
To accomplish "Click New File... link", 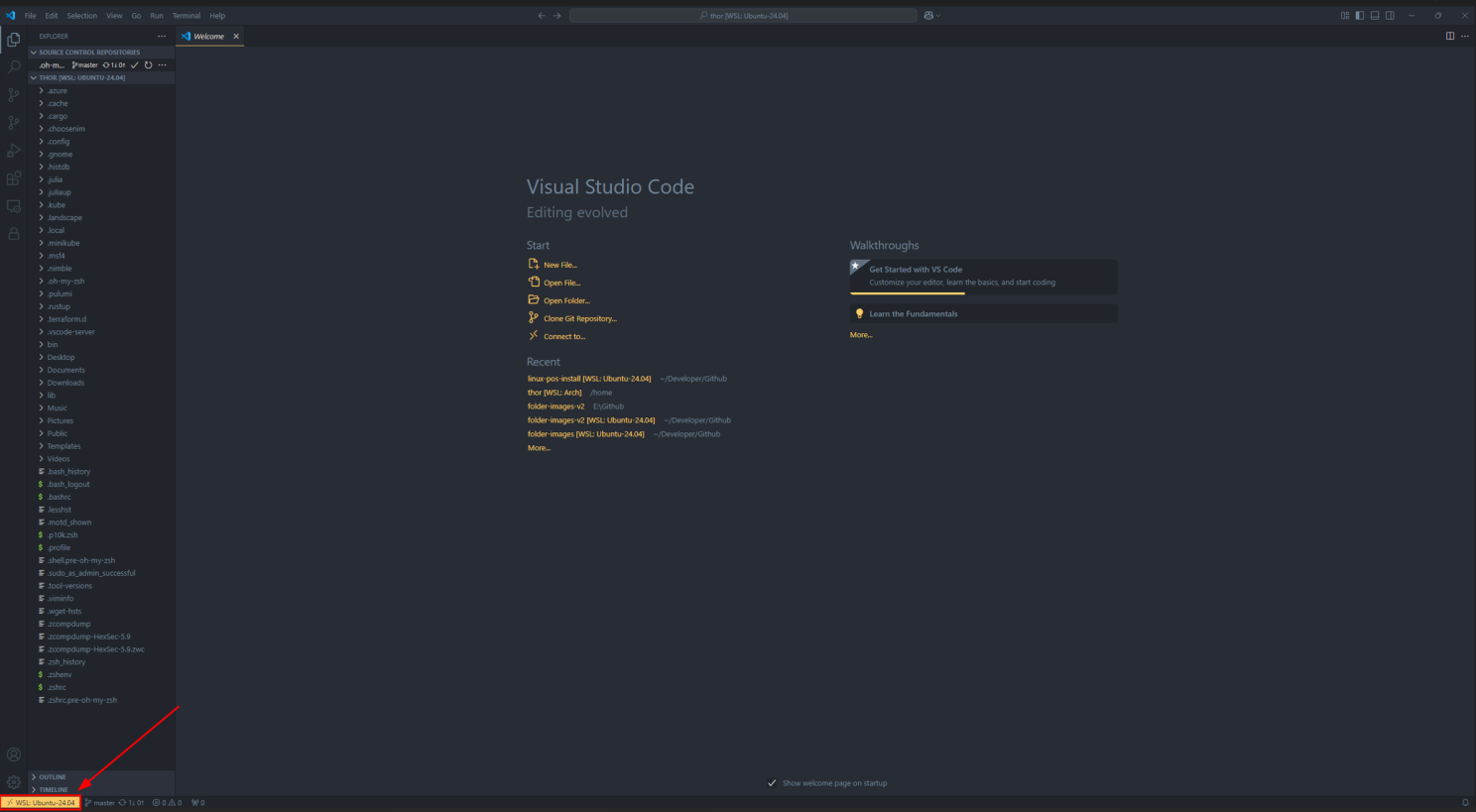I will pos(553,265).
